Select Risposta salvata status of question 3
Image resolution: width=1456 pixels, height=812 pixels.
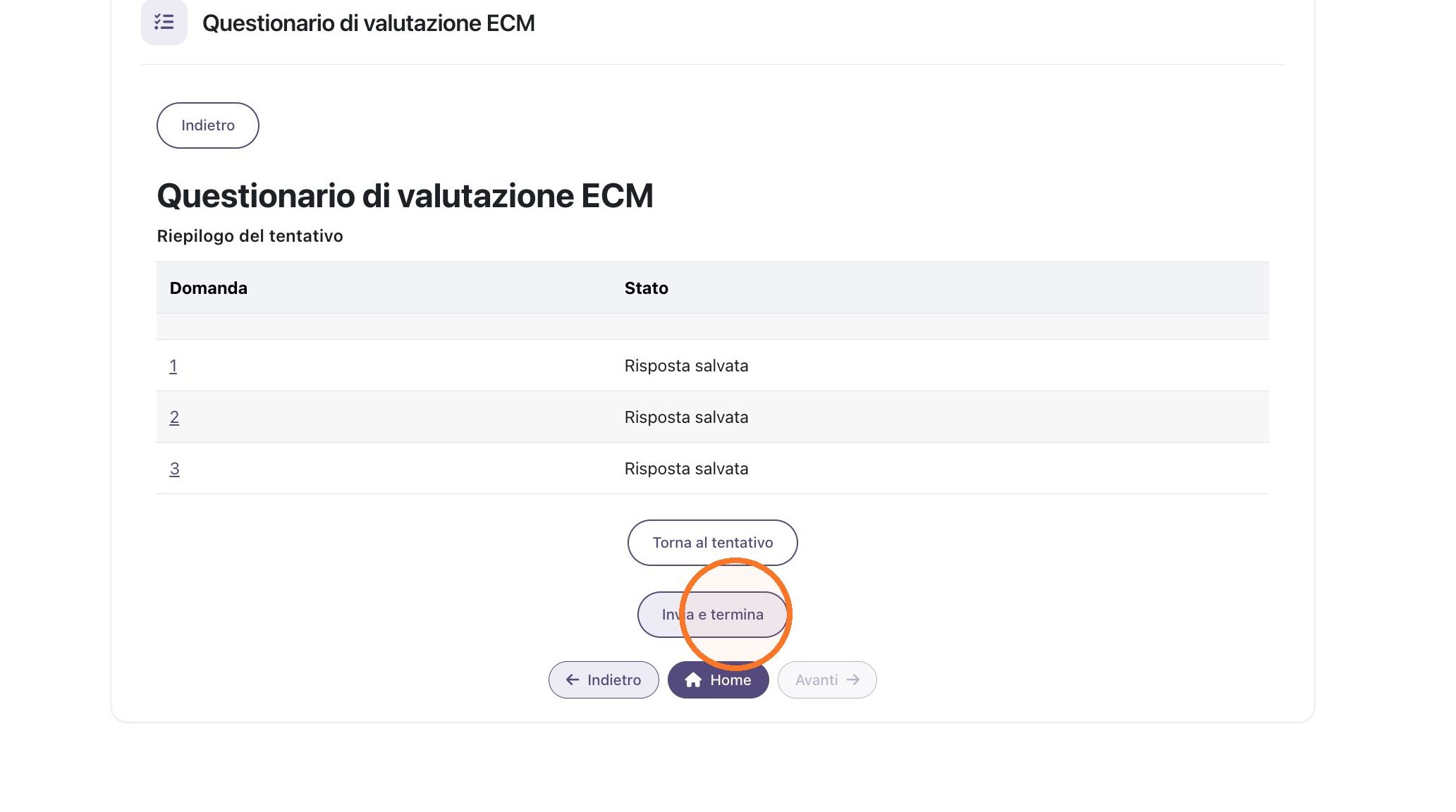686,469
